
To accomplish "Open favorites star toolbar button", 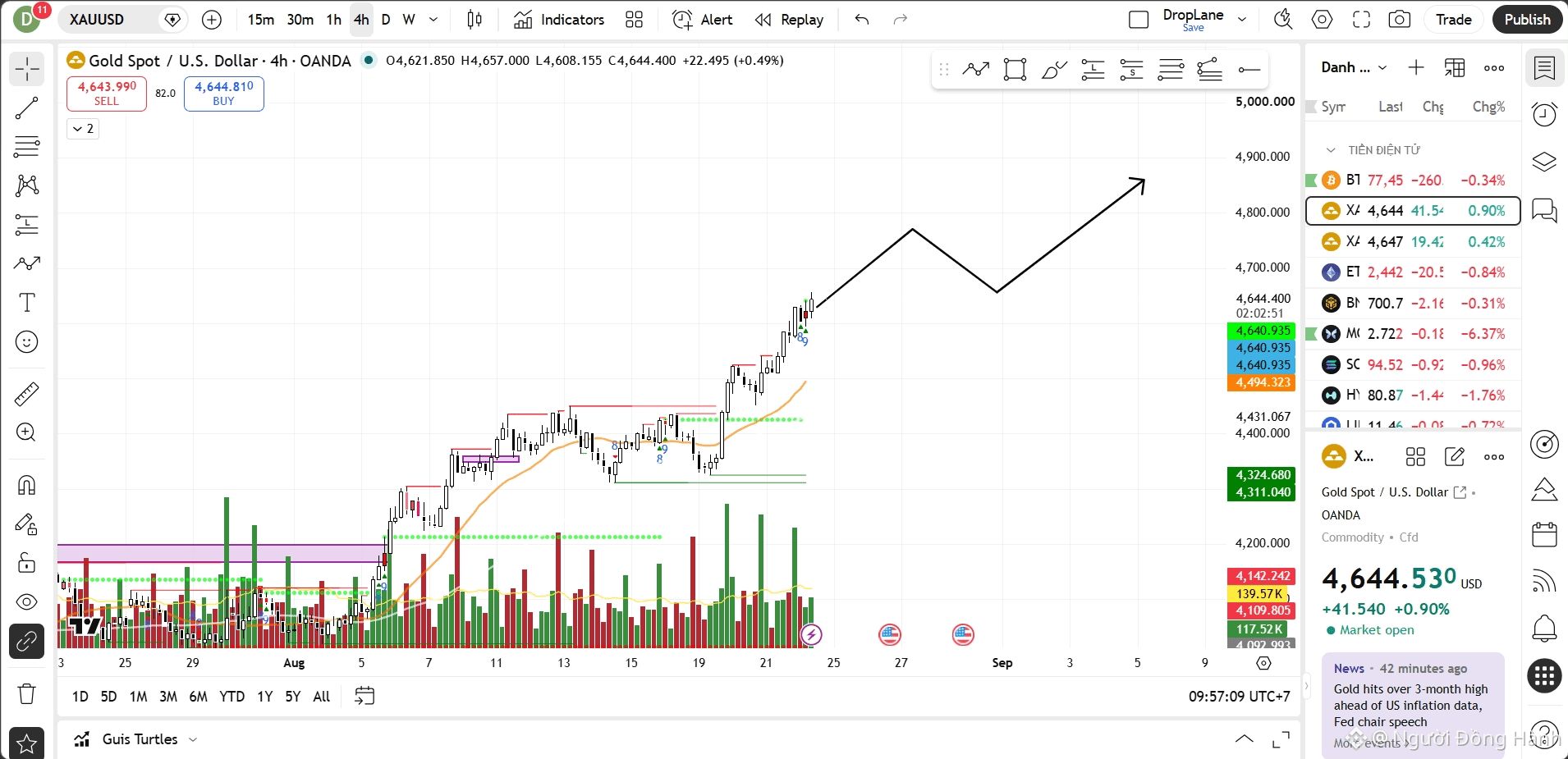I will [26, 743].
